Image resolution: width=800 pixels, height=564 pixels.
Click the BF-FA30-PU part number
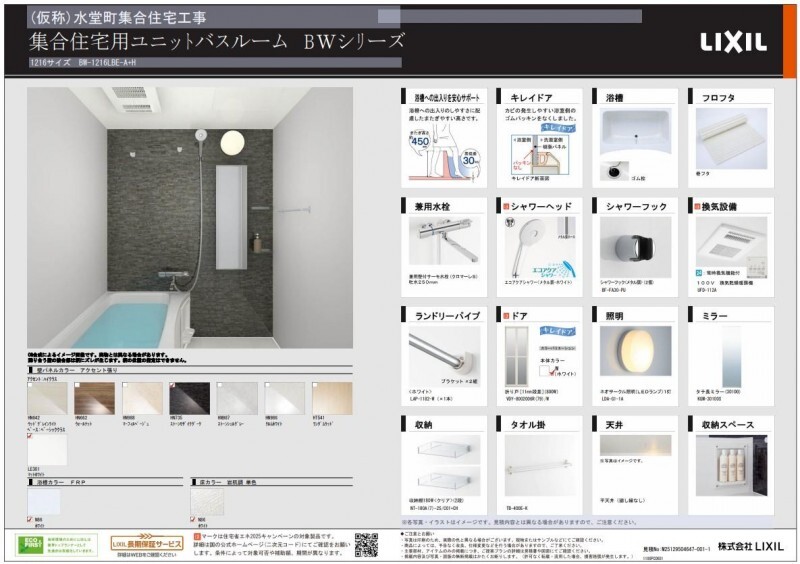tap(612, 290)
